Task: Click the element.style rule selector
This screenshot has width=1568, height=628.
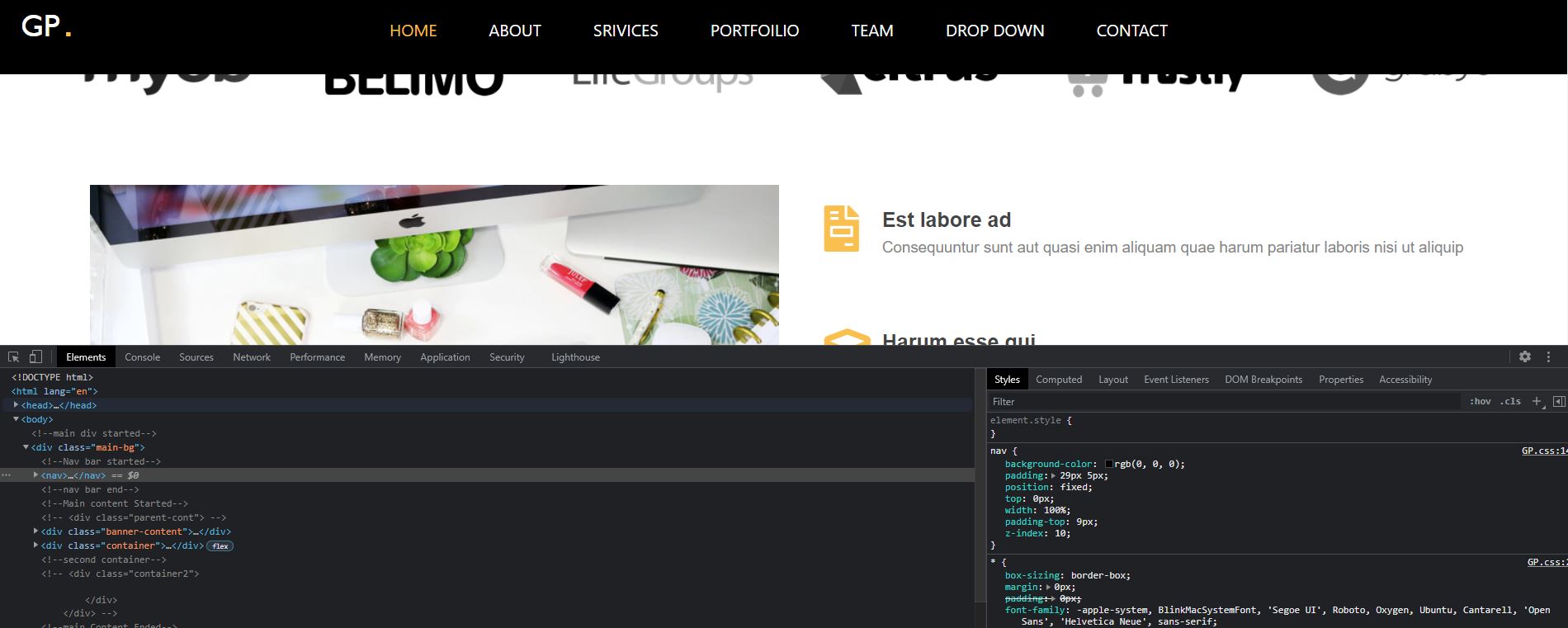Action: pos(1026,420)
